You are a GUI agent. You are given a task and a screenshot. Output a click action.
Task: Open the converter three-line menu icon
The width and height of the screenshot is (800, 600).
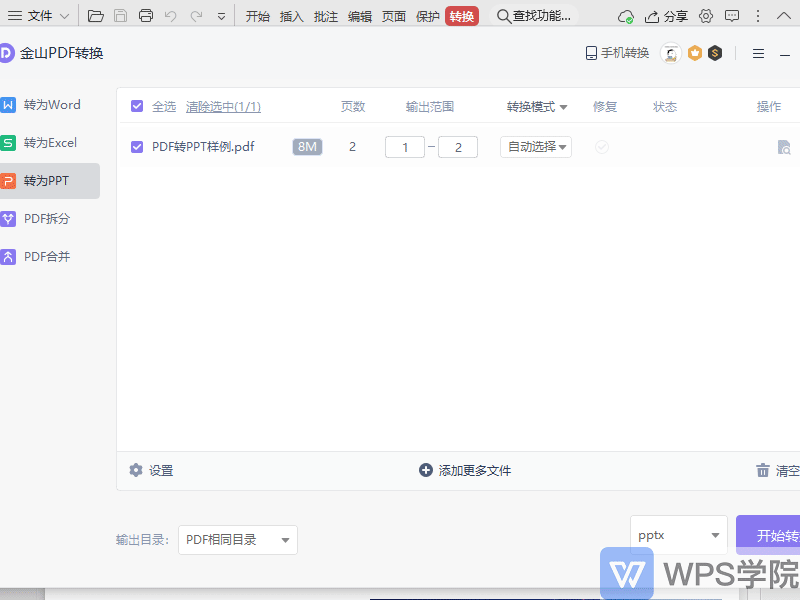point(759,54)
